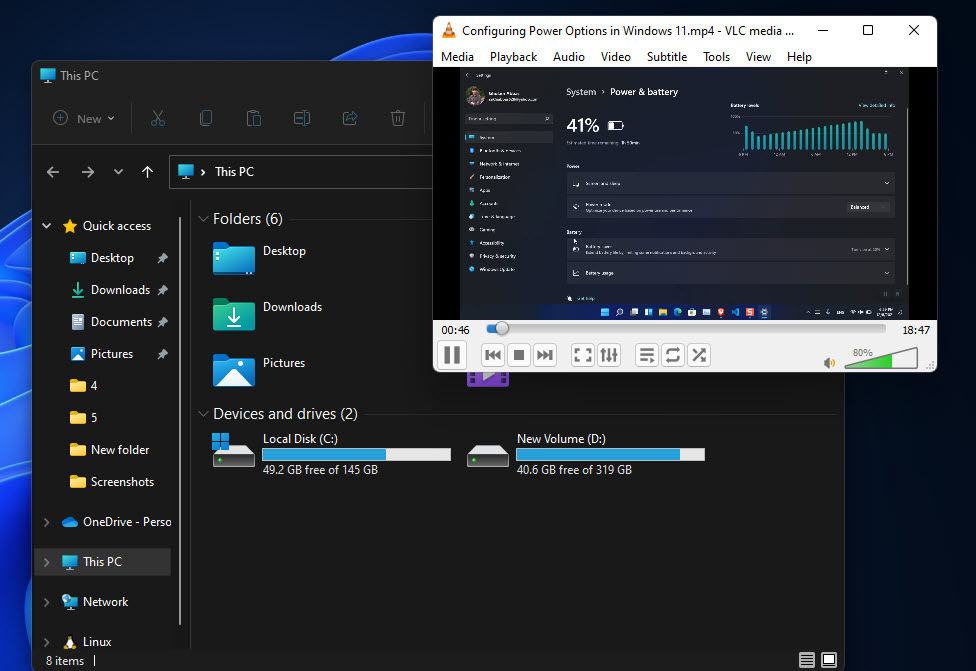Click the Delete trash icon in Explorer
This screenshot has height=671, width=976.
(398, 118)
